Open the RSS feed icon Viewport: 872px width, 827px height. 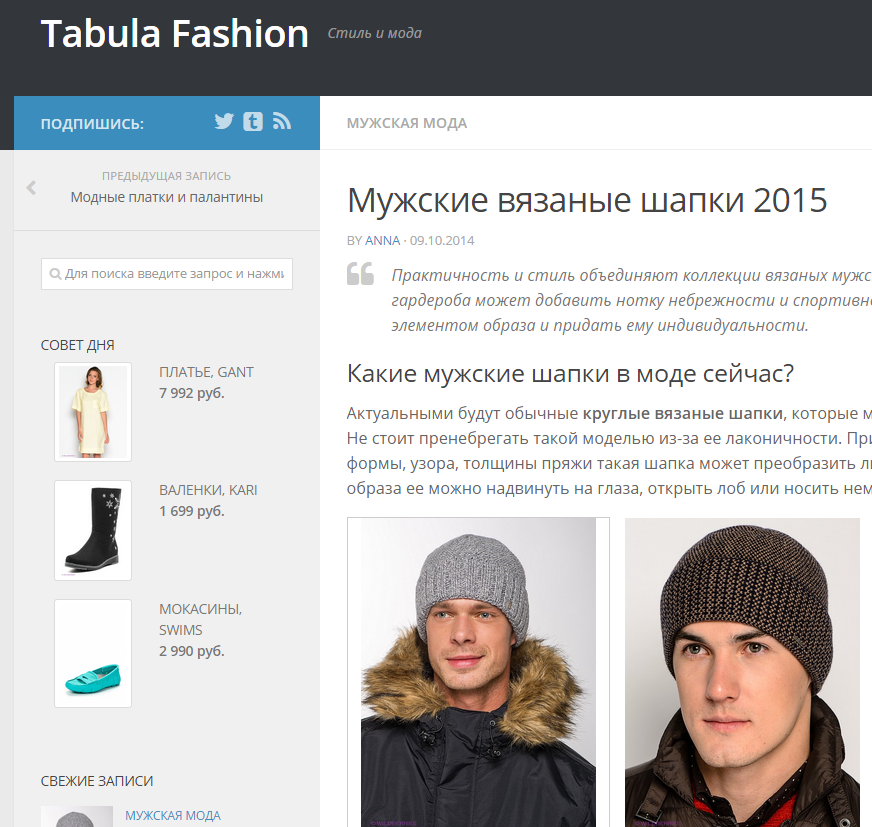[x=282, y=121]
